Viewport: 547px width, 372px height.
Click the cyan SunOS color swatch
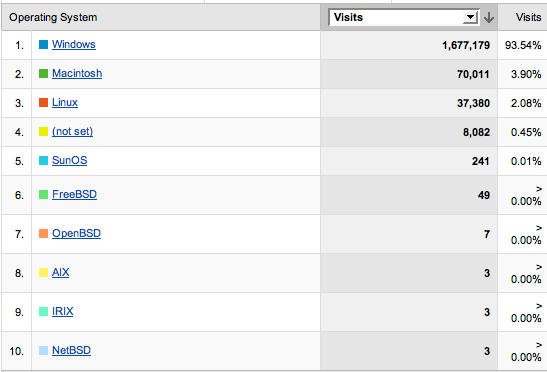coord(43,161)
